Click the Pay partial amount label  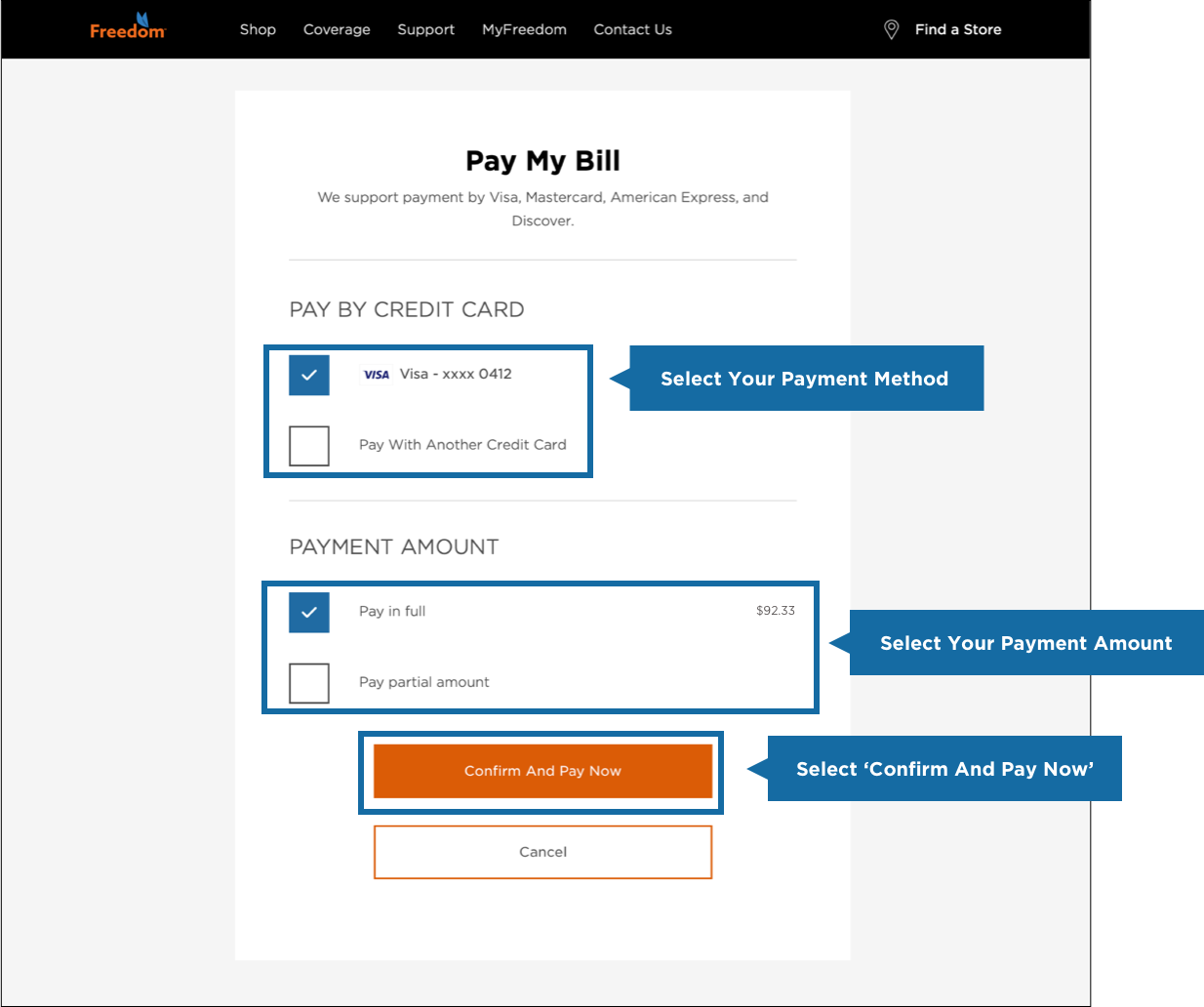424,682
